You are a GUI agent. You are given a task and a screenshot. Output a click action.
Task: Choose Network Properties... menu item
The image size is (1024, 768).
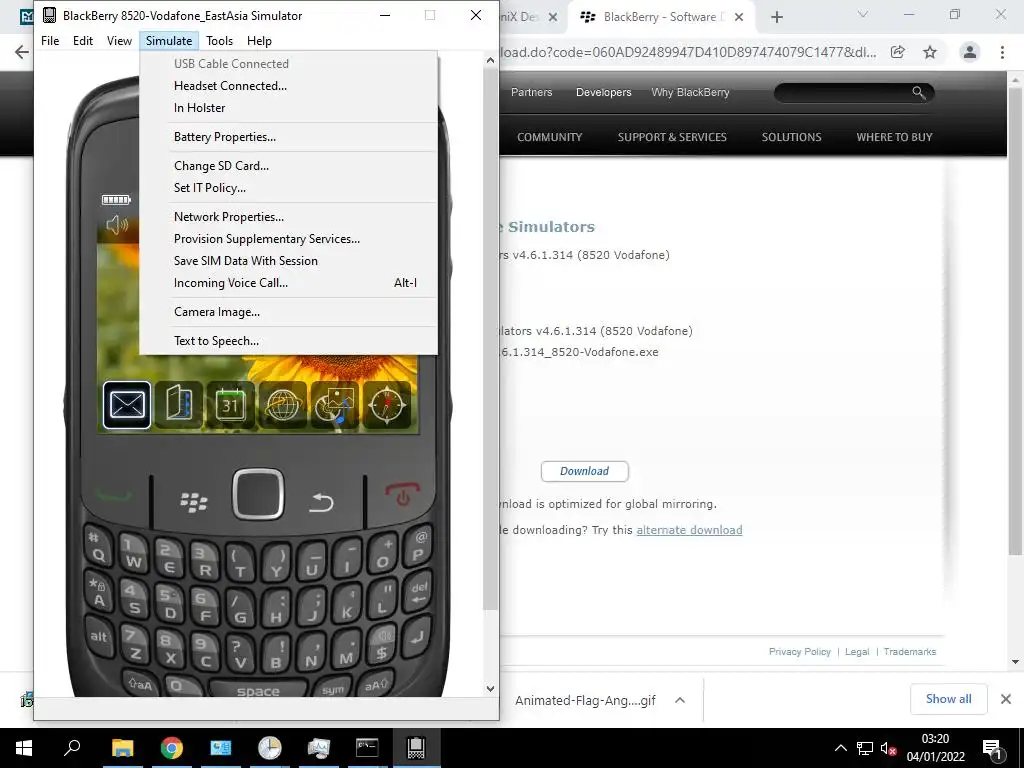[229, 216]
